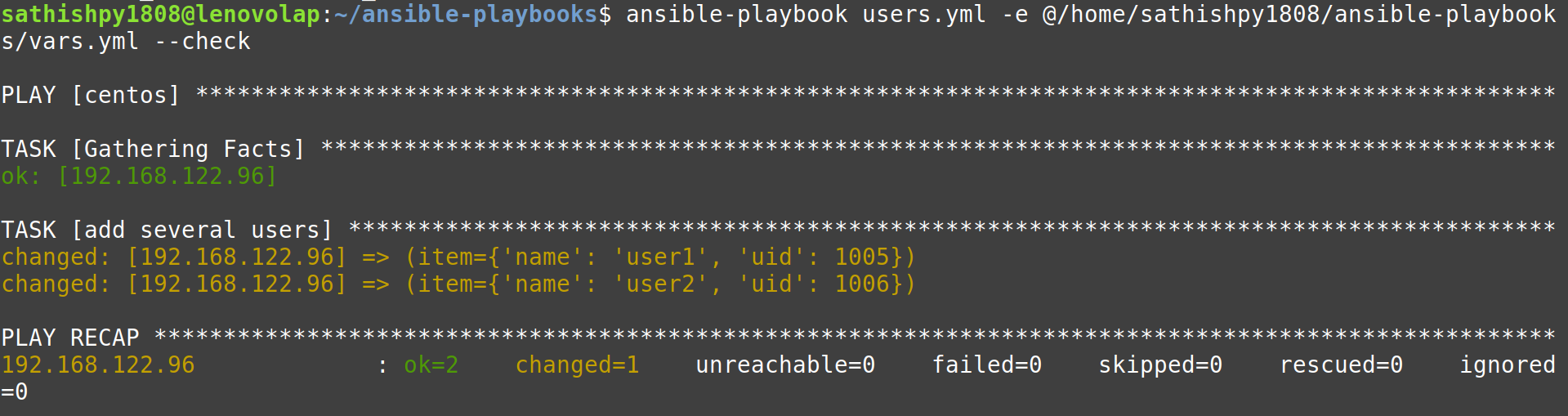Click the uid value 1005

tap(861, 257)
